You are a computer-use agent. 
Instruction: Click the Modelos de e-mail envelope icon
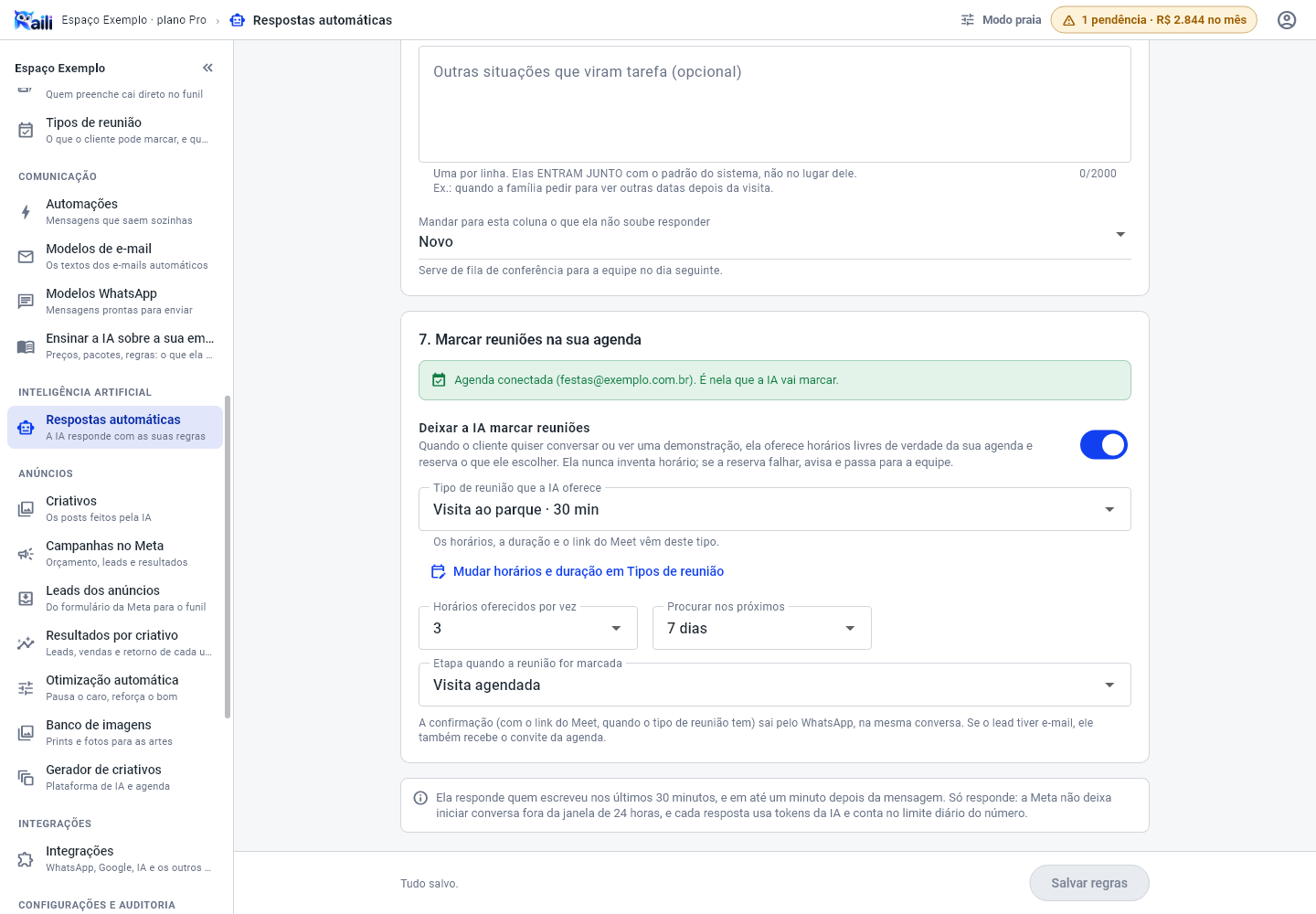click(26, 257)
